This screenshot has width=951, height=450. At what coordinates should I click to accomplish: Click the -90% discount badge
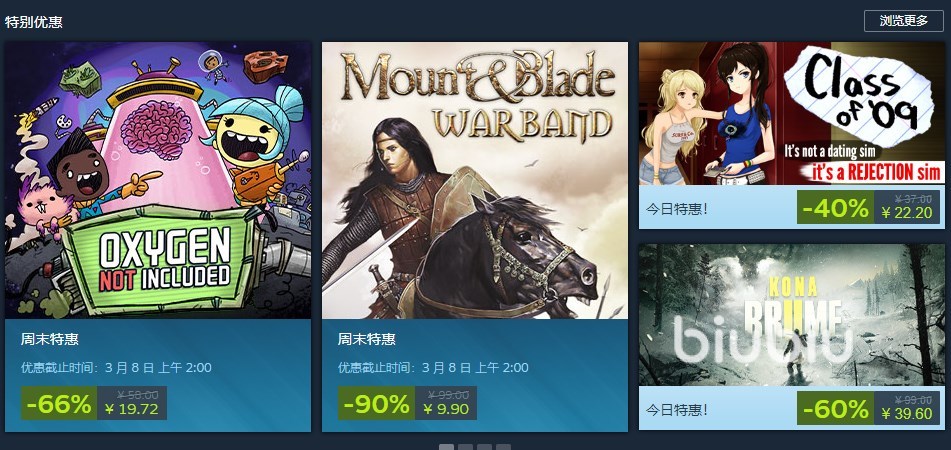[377, 403]
